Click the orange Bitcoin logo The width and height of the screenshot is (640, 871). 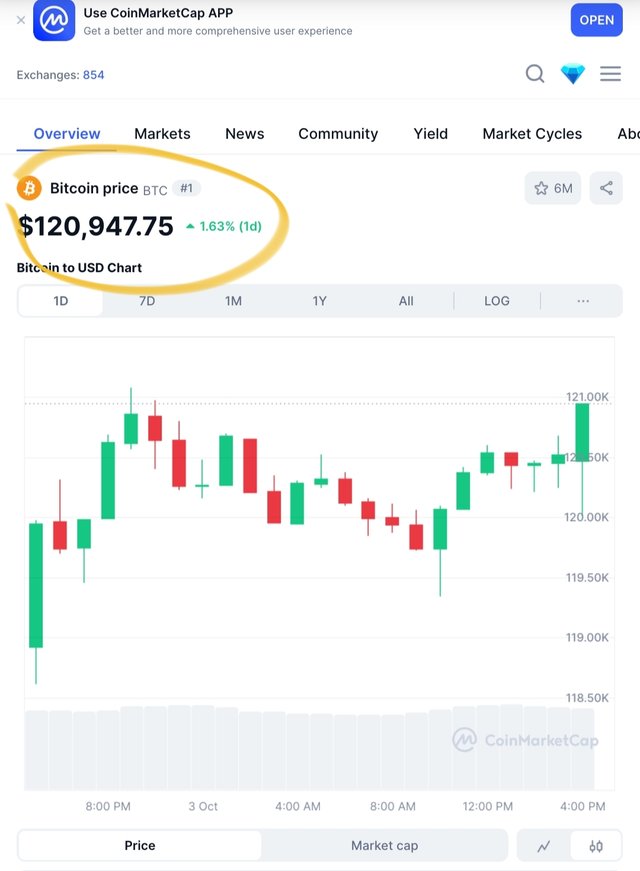29,188
